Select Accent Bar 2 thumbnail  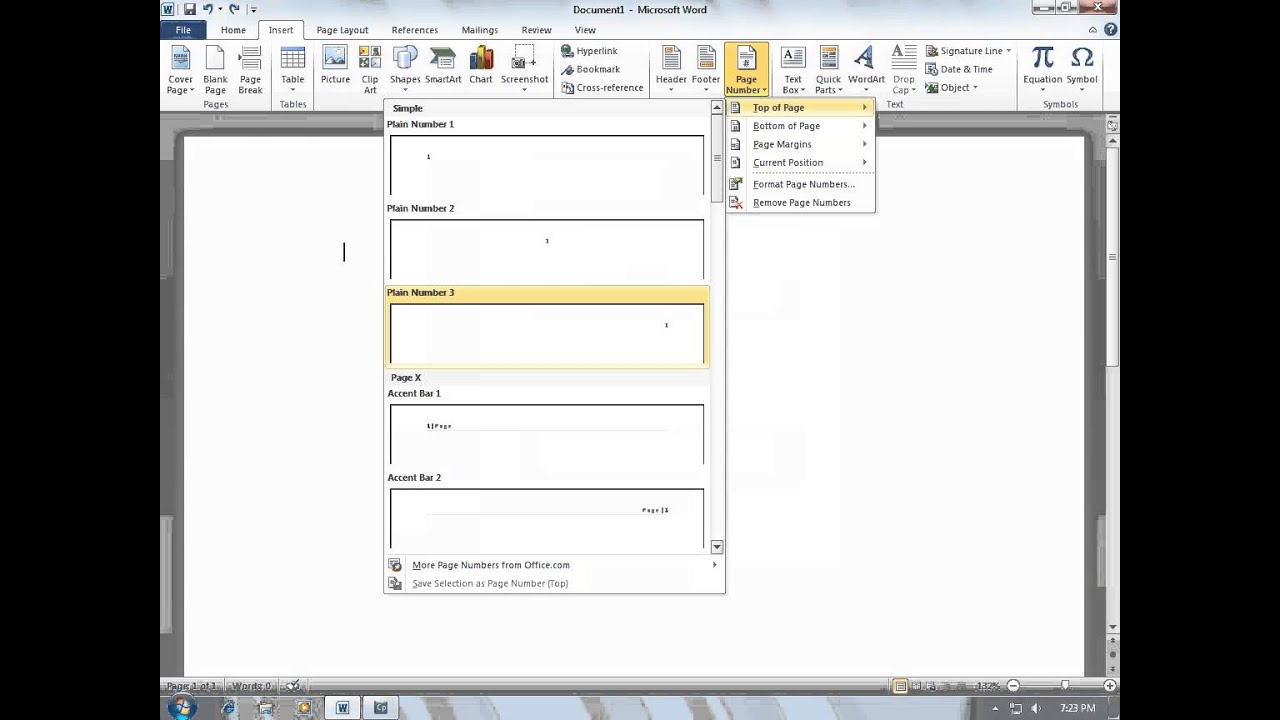[547, 518]
